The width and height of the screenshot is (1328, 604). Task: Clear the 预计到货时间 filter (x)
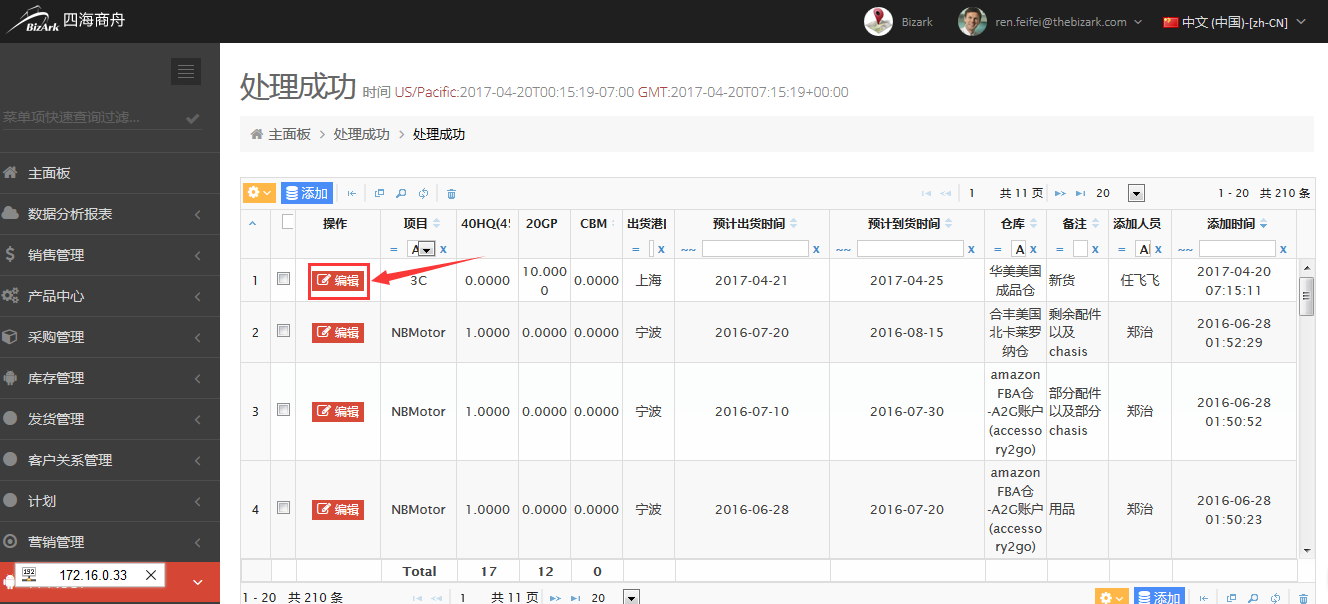[971, 249]
